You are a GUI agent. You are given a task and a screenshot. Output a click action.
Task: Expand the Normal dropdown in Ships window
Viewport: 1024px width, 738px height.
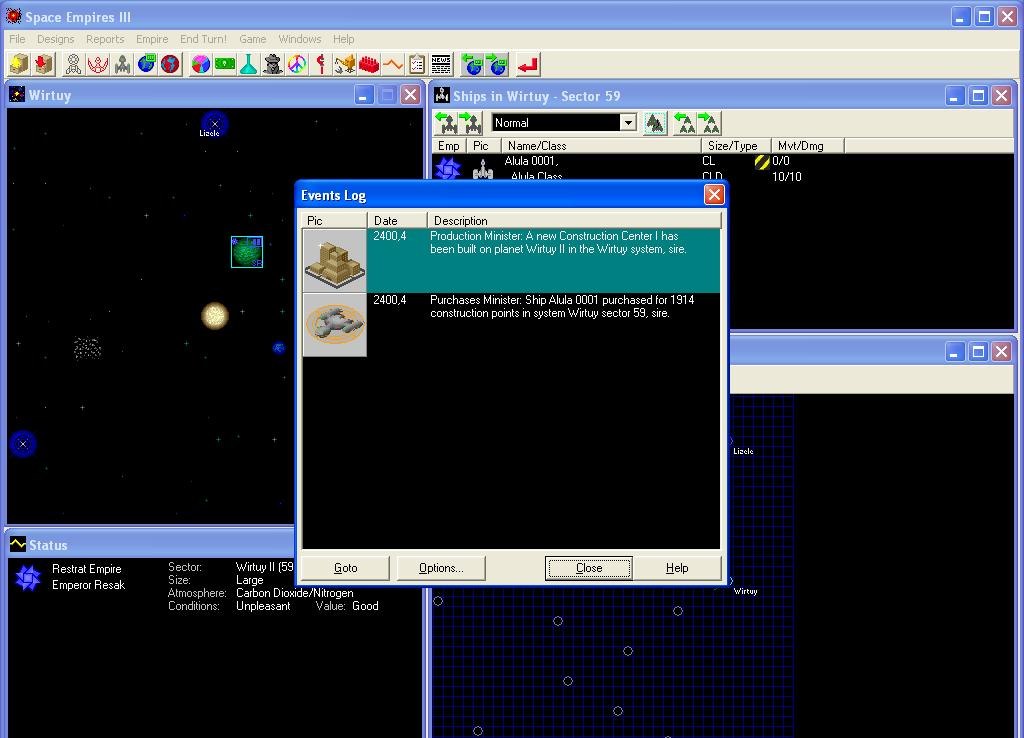[628, 123]
